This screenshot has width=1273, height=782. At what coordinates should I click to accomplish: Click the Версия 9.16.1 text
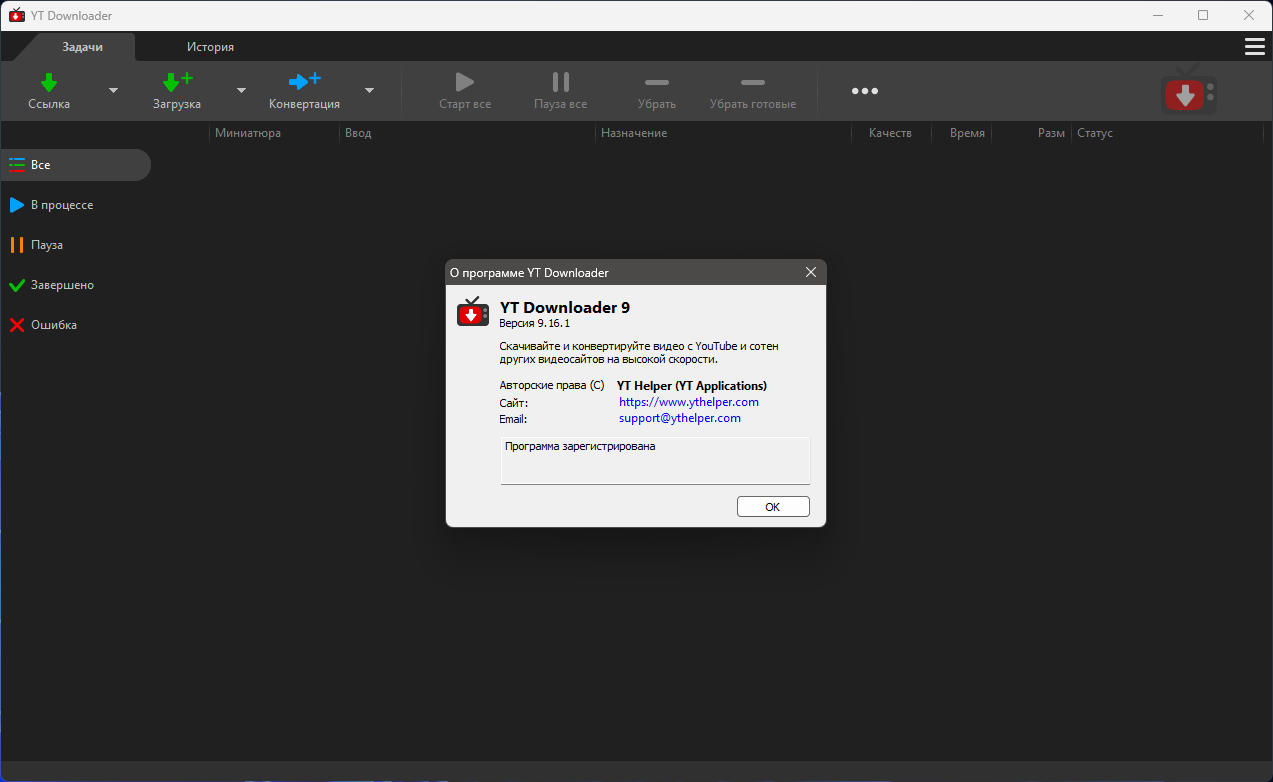(535, 324)
